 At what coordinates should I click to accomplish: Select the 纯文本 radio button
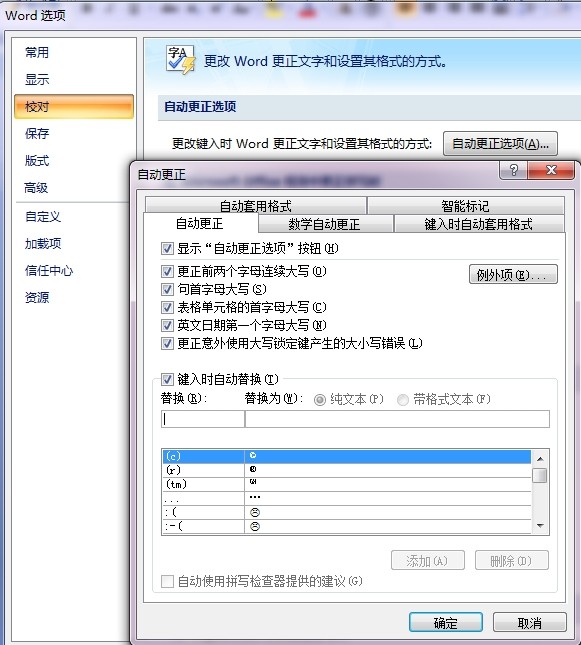(320, 399)
